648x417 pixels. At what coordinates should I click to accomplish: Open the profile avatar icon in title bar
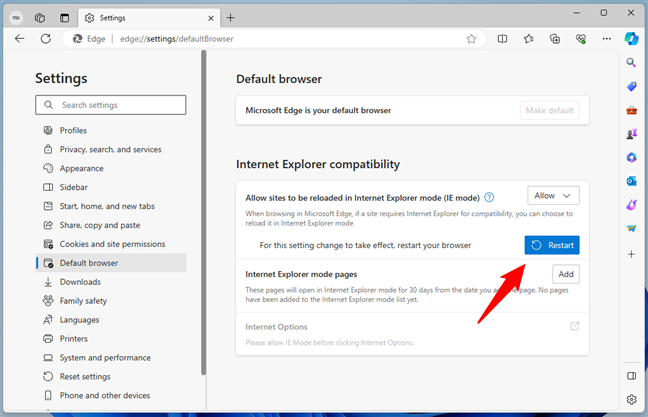click(16, 18)
